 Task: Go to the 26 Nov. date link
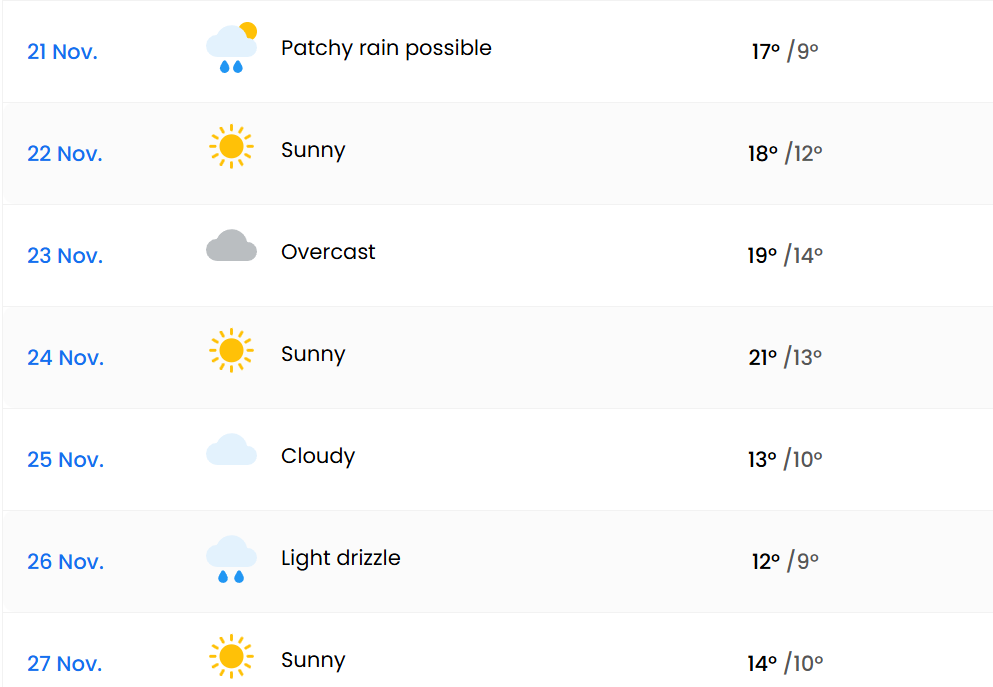pyautogui.click(x=65, y=562)
